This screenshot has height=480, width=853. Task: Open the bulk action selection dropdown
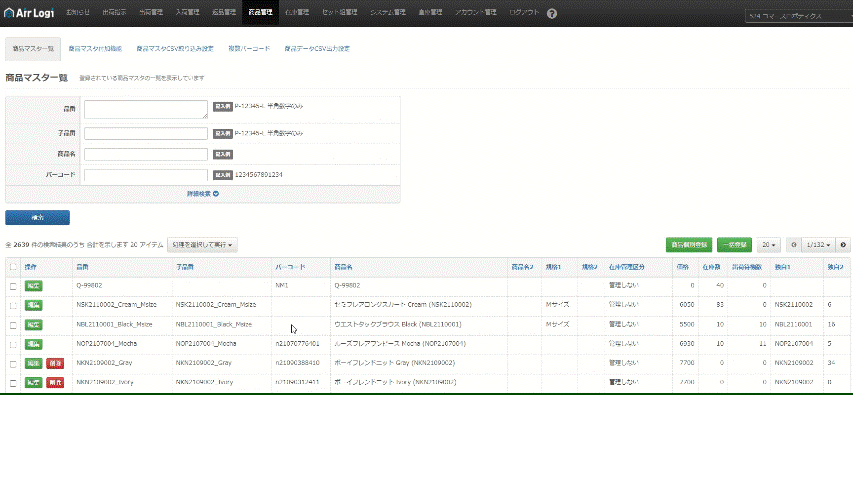pyautogui.click(x=202, y=244)
